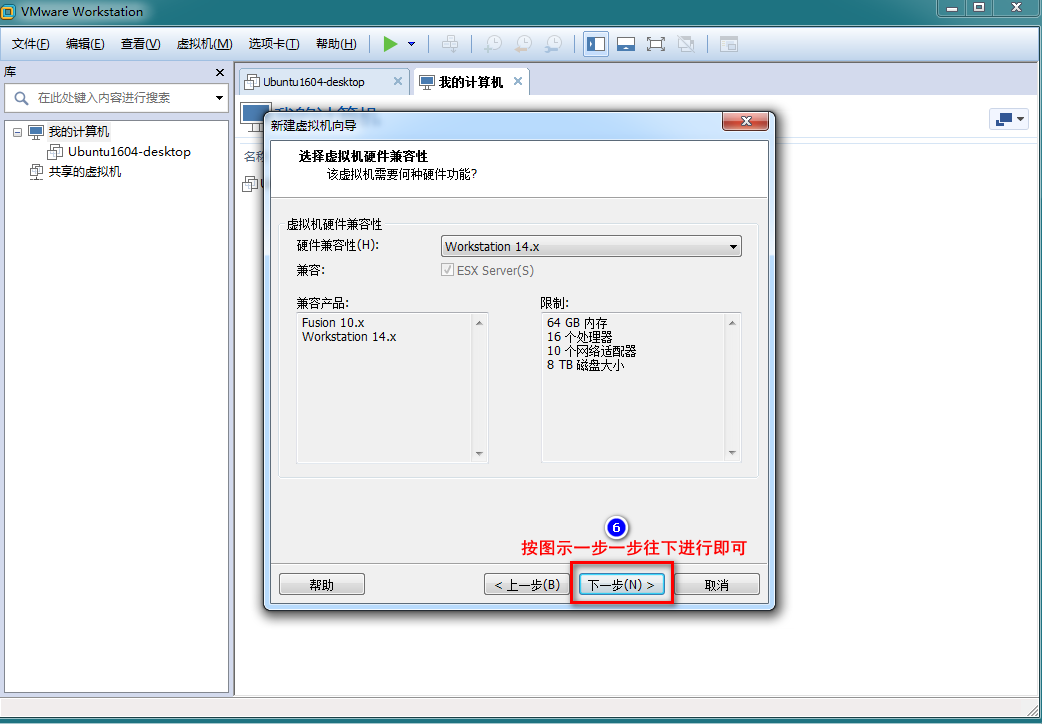Close the library panel with X icon
Viewport: 1042px width, 724px height.
click(x=220, y=73)
